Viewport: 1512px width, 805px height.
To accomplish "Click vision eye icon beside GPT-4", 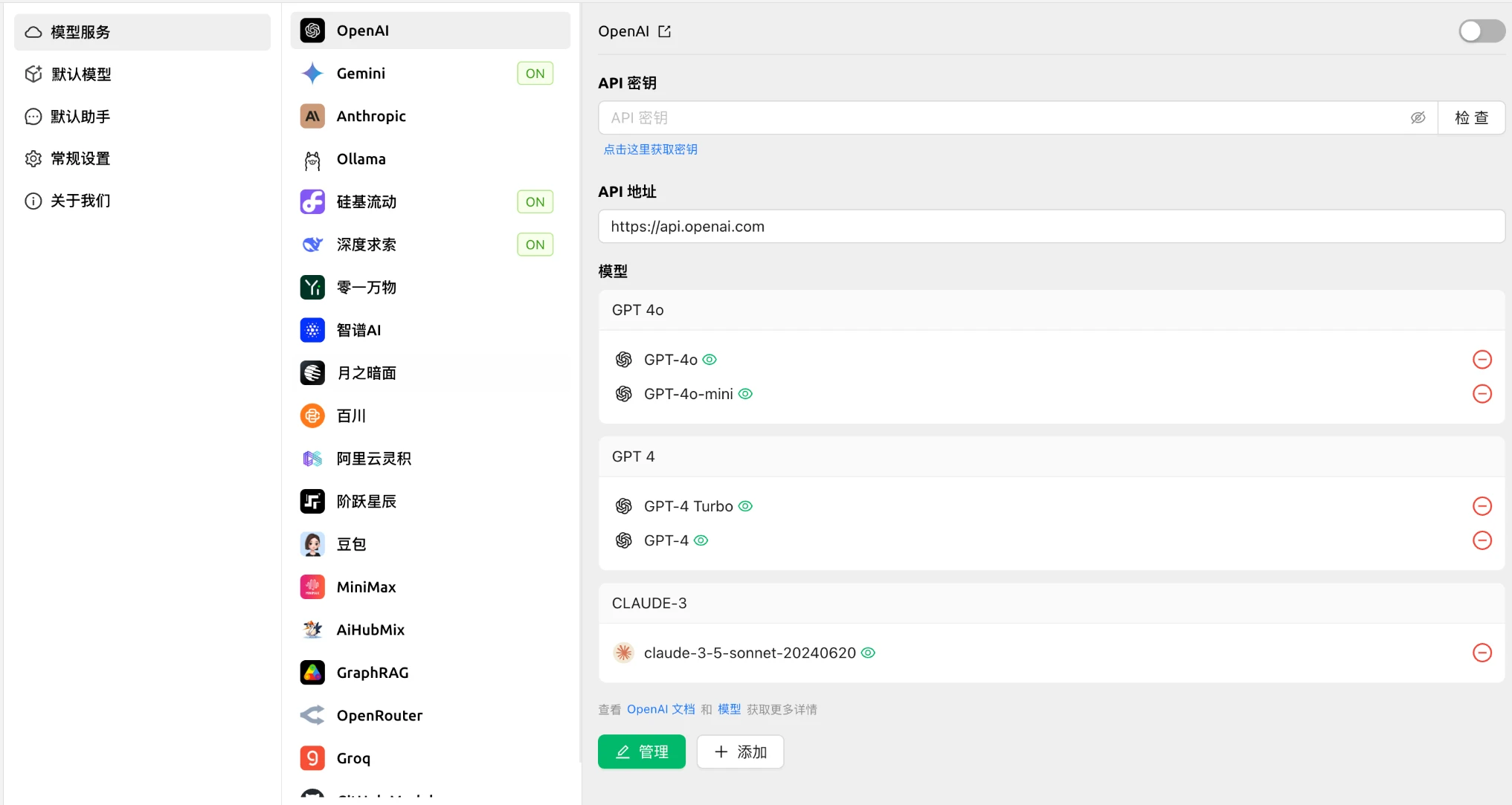I will (x=701, y=540).
